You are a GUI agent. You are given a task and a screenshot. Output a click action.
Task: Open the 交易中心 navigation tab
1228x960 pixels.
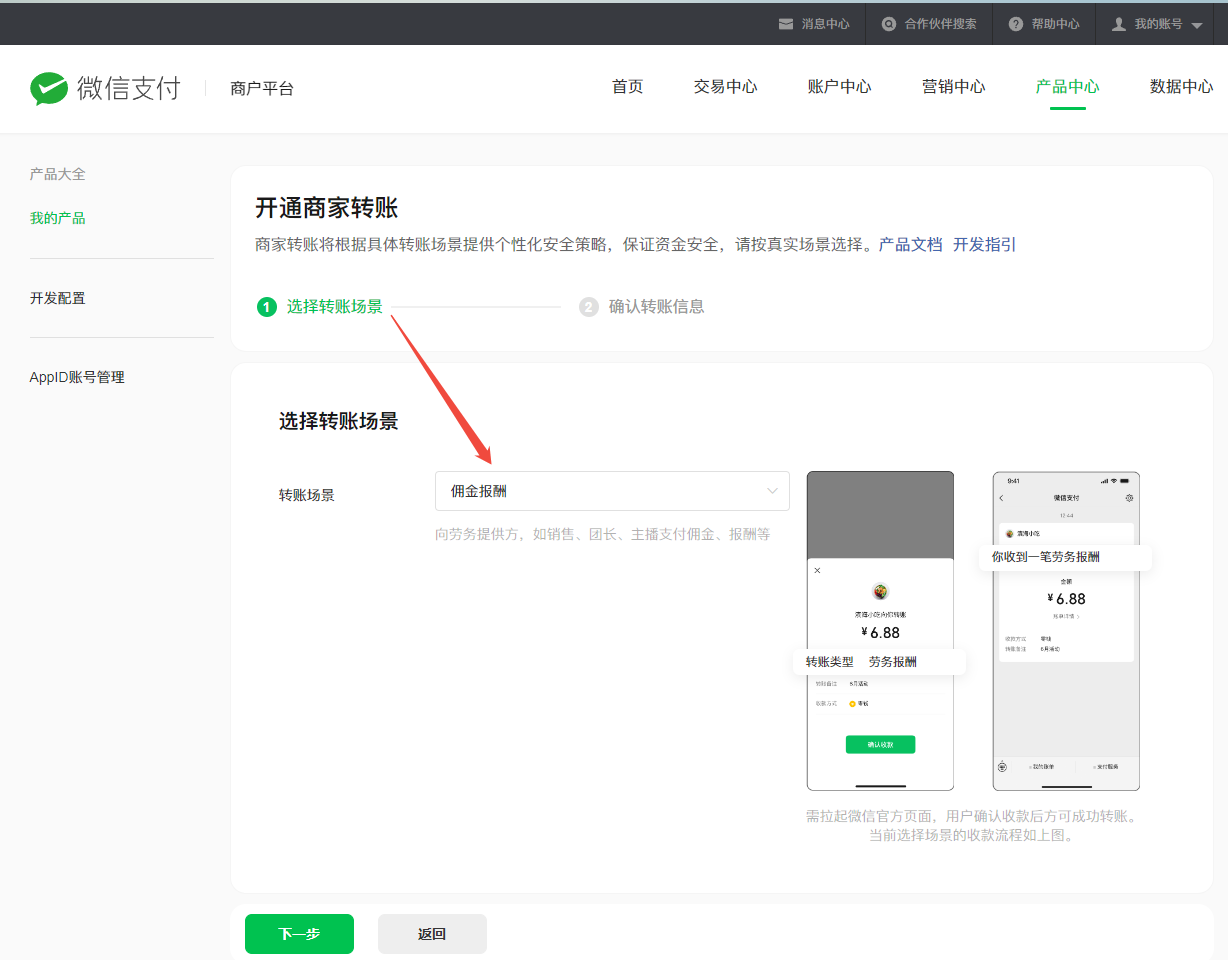726,87
